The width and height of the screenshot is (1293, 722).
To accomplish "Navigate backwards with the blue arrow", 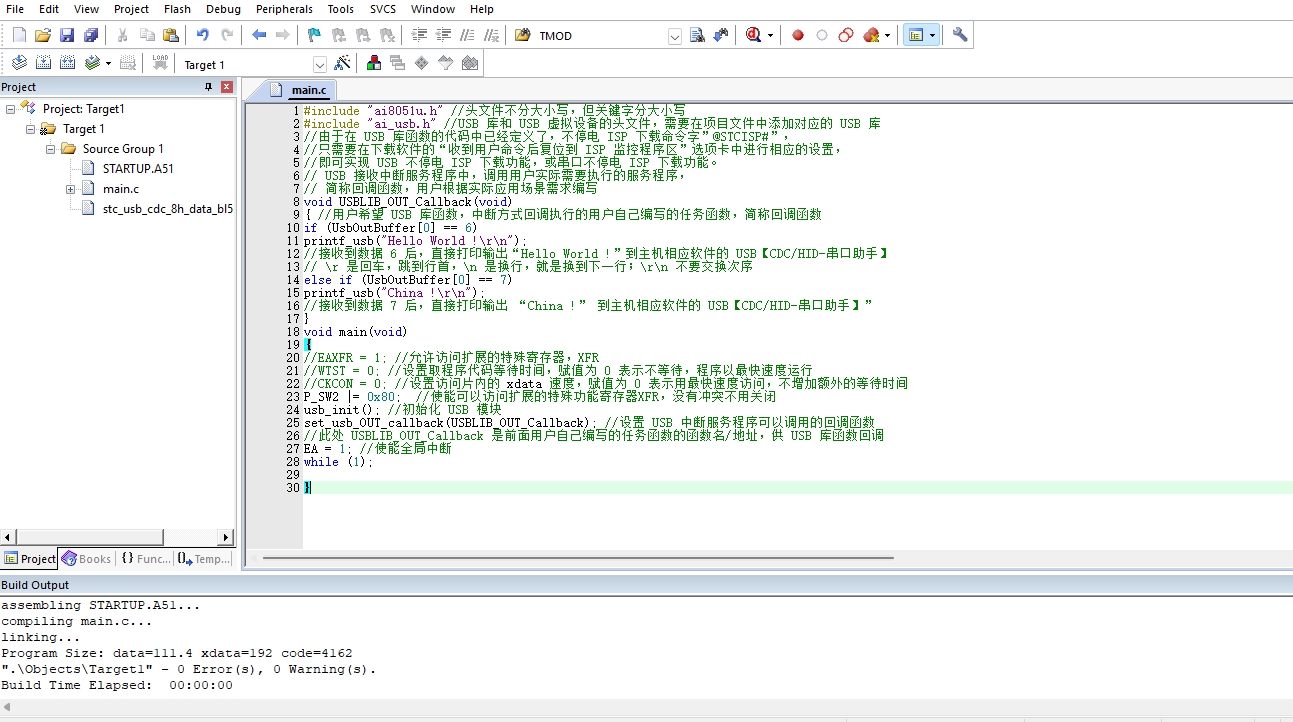I will 259,35.
